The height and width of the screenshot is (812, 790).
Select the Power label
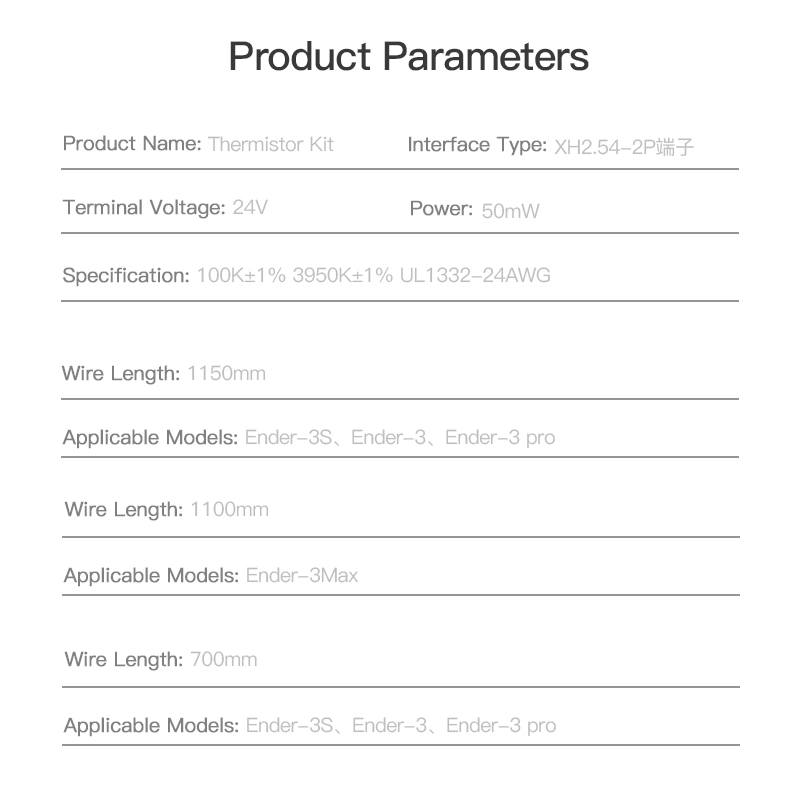tap(441, 209)
